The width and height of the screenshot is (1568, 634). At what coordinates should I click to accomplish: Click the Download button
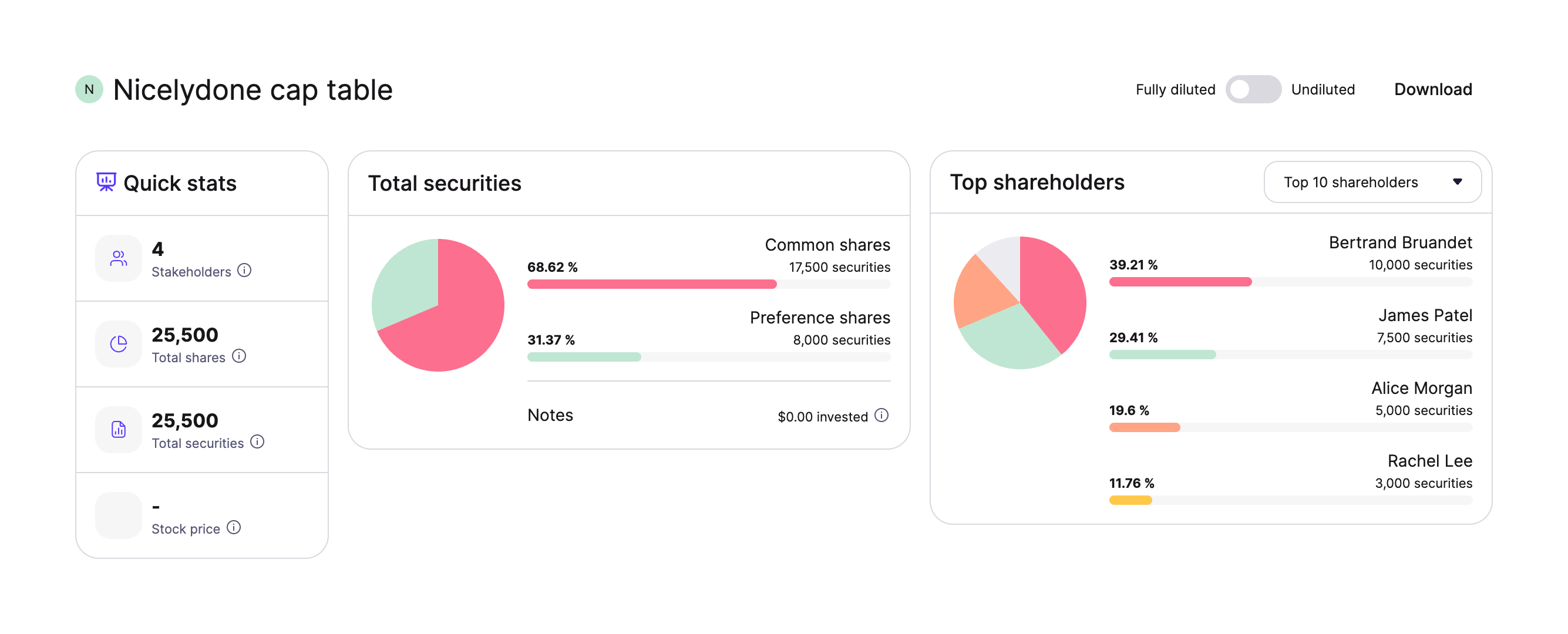click(1433, 90)
